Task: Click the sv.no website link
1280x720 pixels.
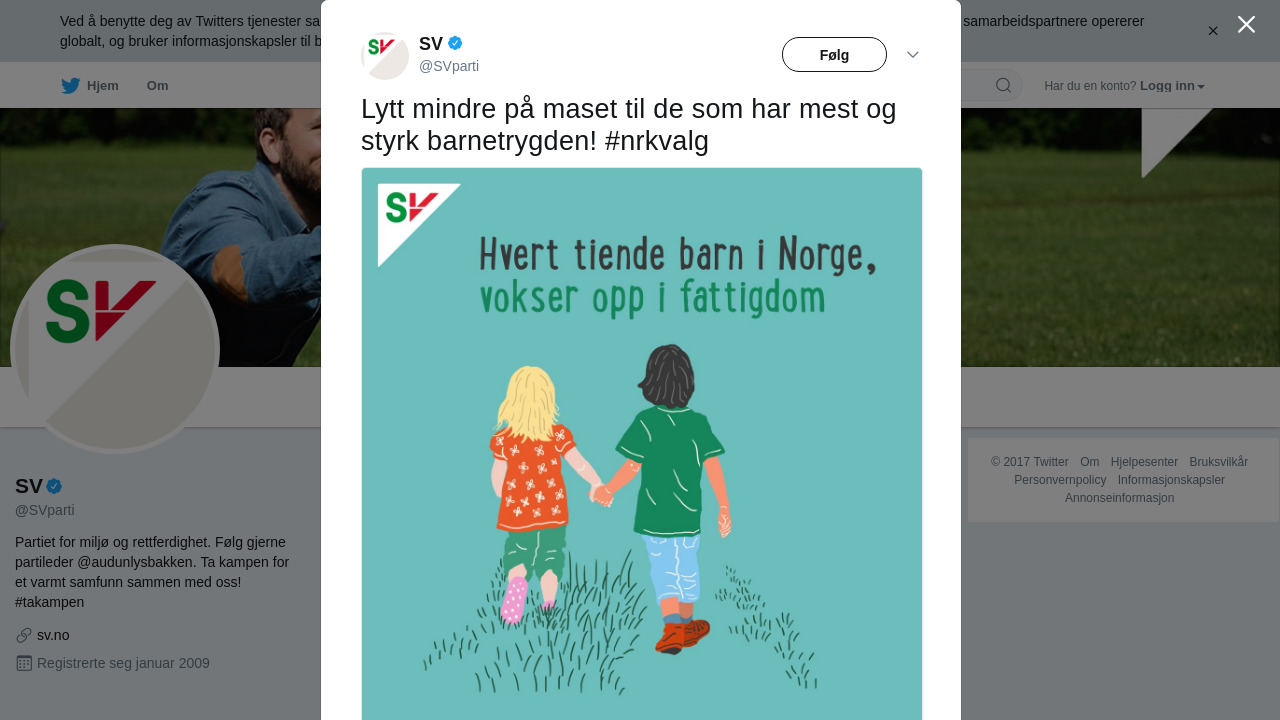Action: [x=53, y=635]
